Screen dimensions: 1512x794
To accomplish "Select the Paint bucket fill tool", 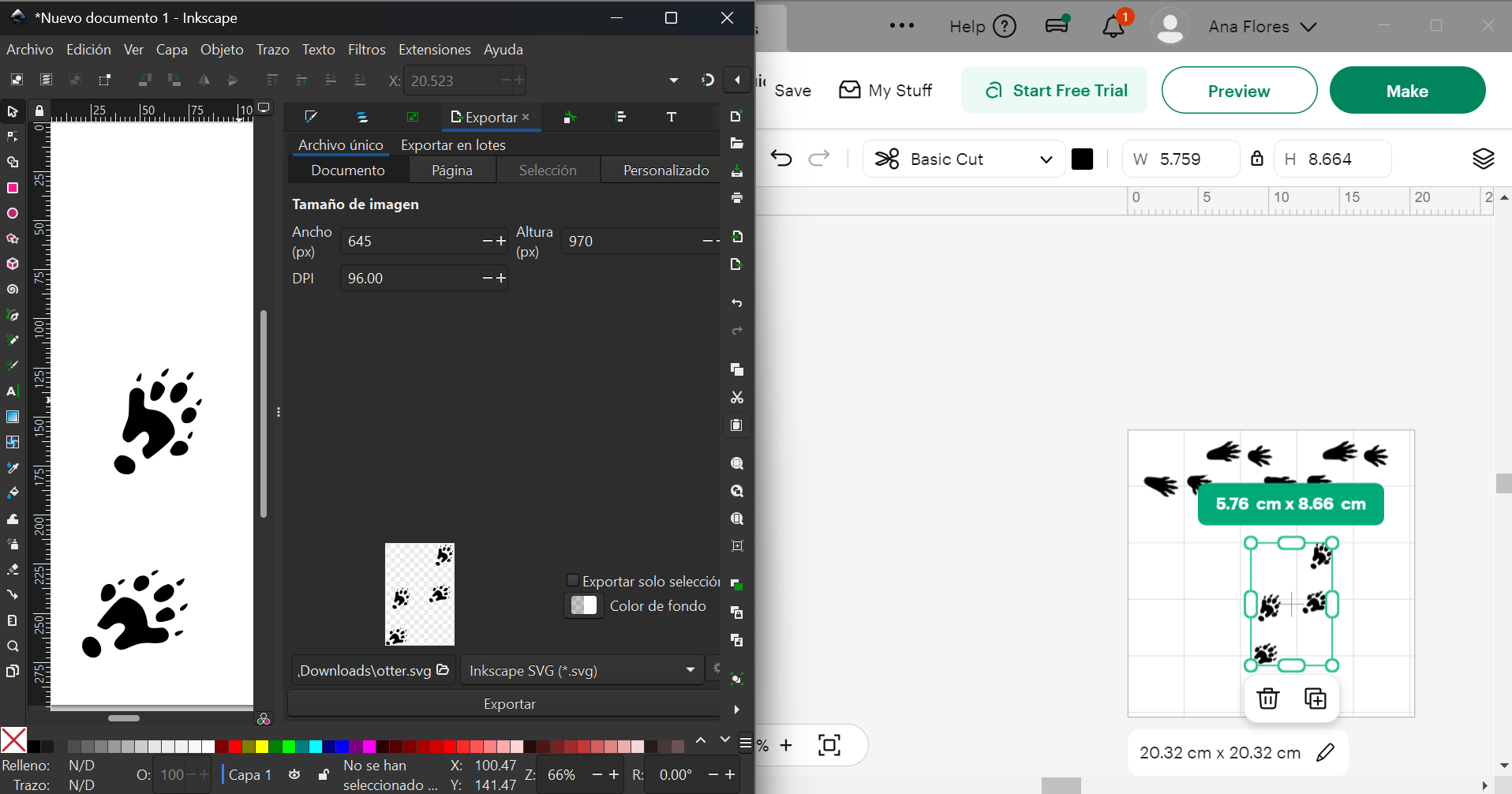I will [x=13, y=493].
